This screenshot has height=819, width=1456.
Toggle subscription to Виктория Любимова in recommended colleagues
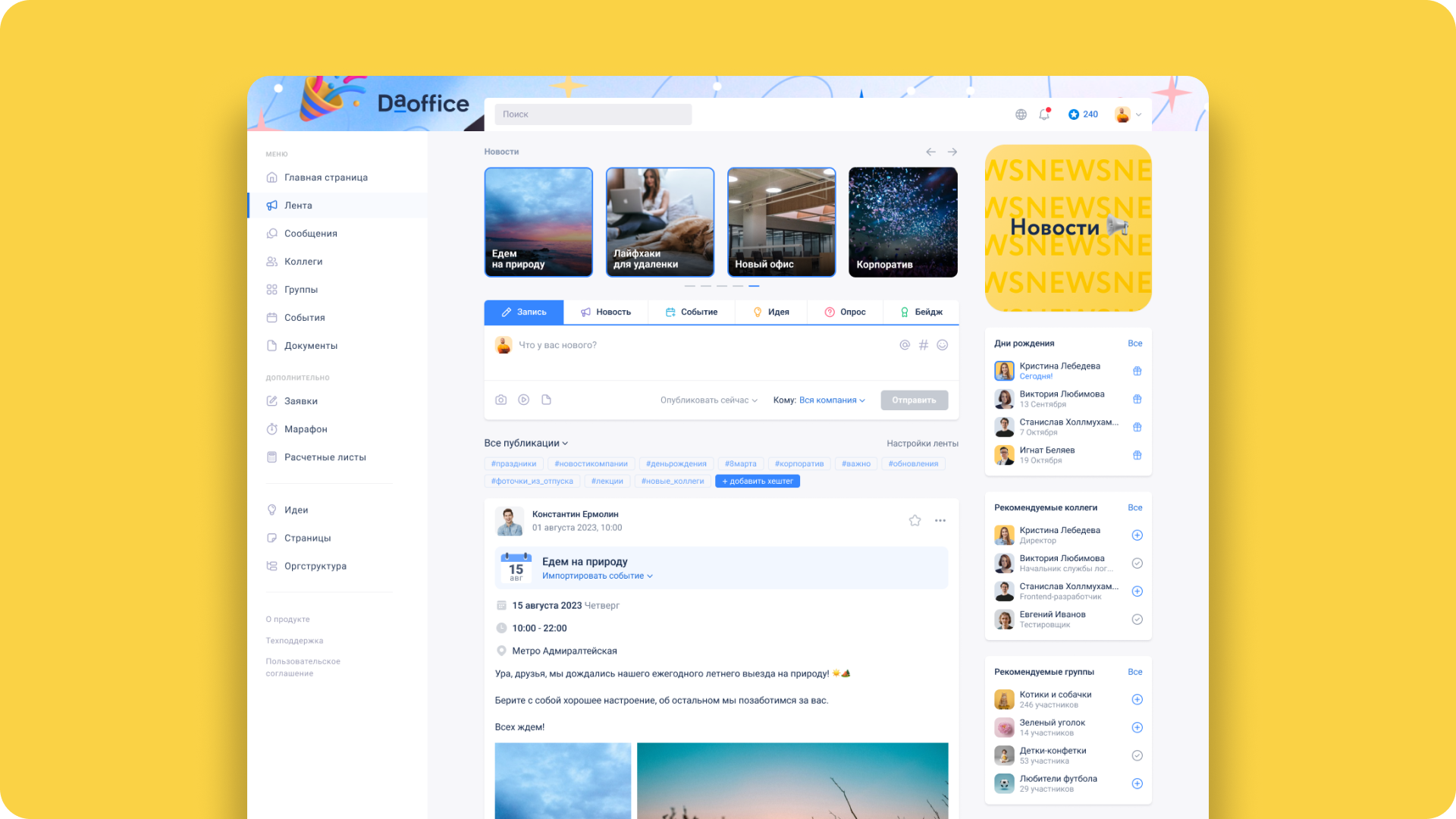[x=1137, y=563]
